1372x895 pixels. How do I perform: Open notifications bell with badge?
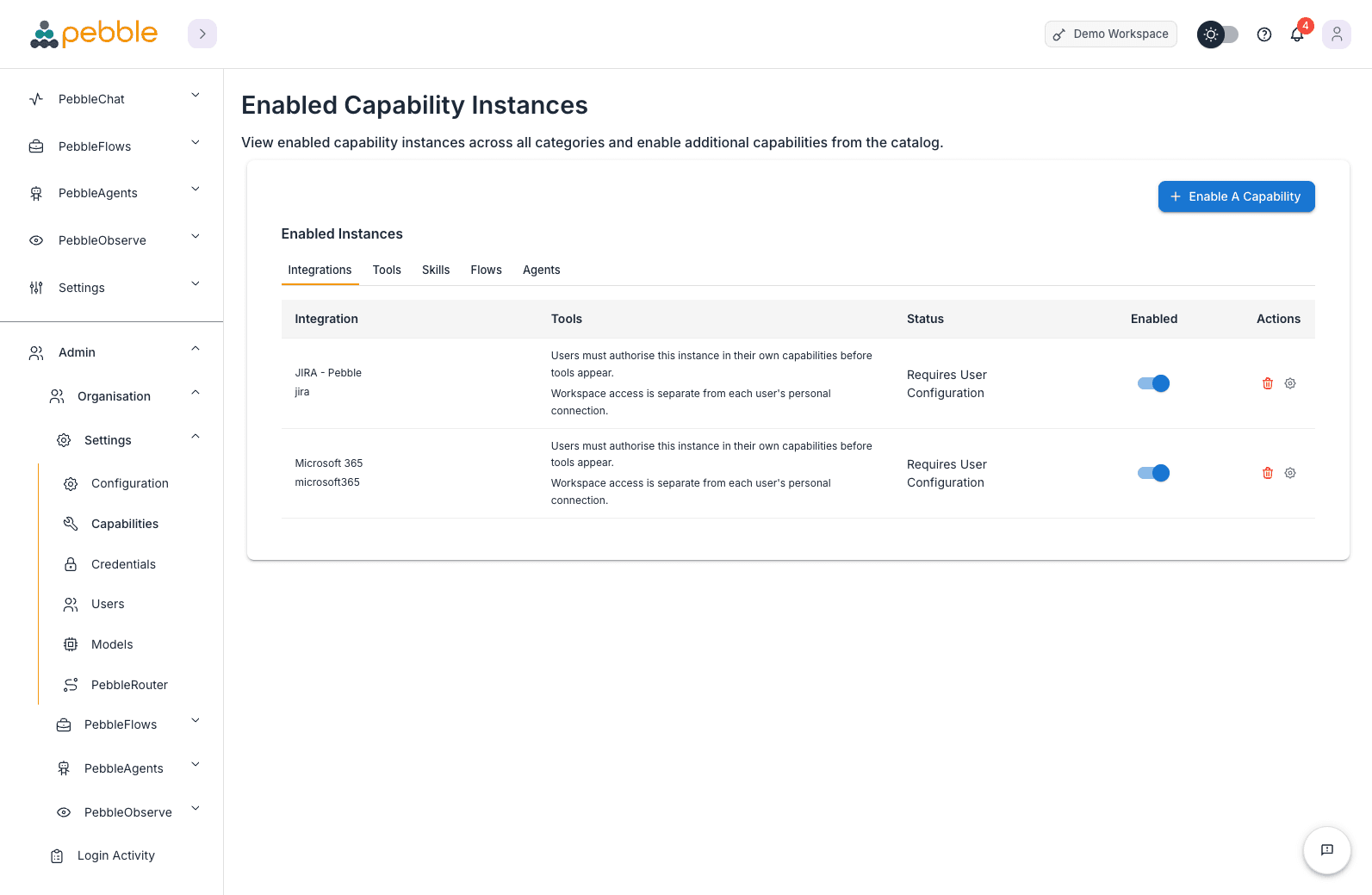pos(1297,34)
